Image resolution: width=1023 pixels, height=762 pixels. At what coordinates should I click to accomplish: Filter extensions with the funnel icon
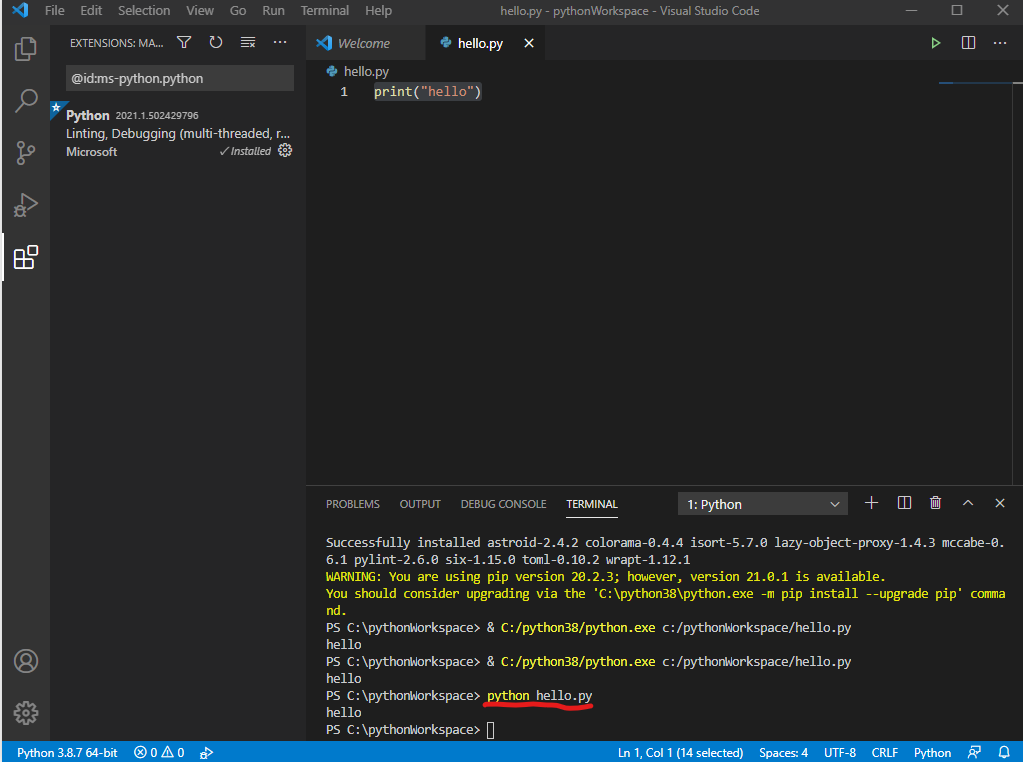pos(184,42)
